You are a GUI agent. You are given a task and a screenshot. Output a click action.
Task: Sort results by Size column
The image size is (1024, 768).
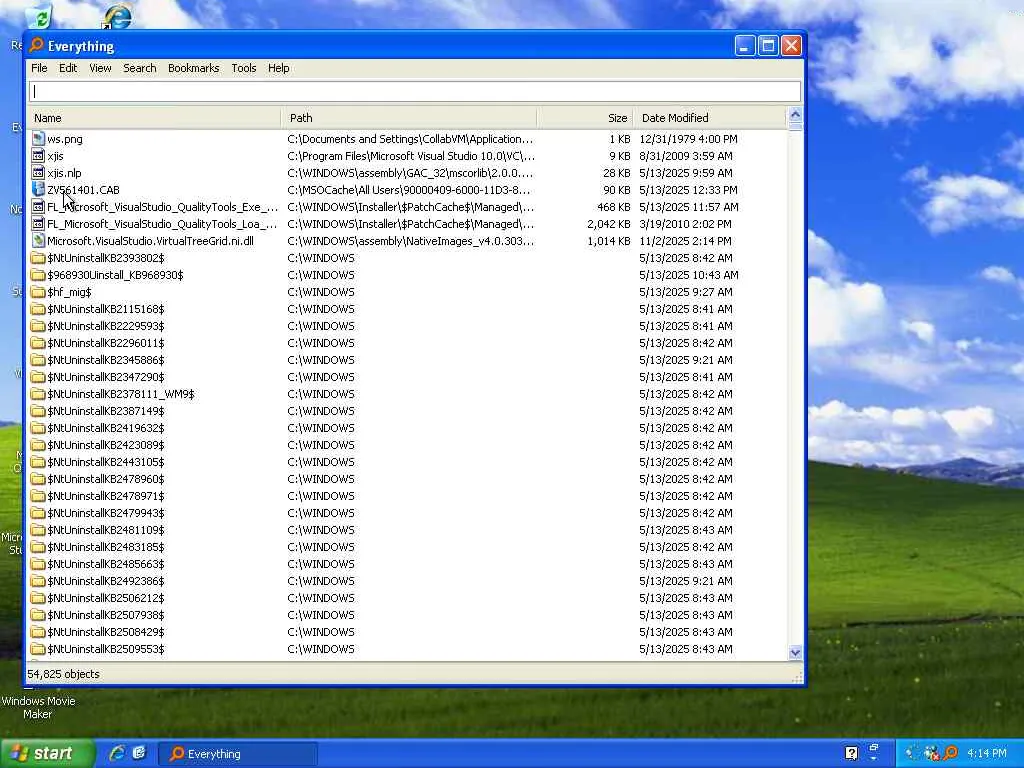tap(585, 118)
